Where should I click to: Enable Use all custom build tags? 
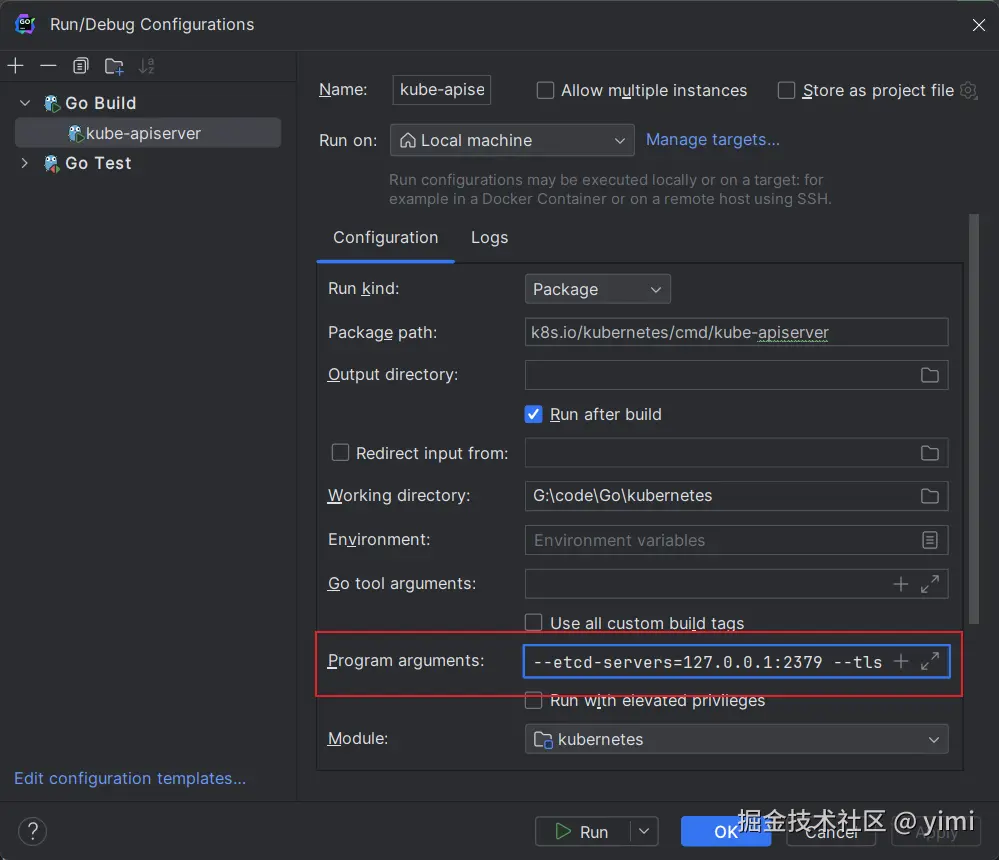click(x=533, y=622)
